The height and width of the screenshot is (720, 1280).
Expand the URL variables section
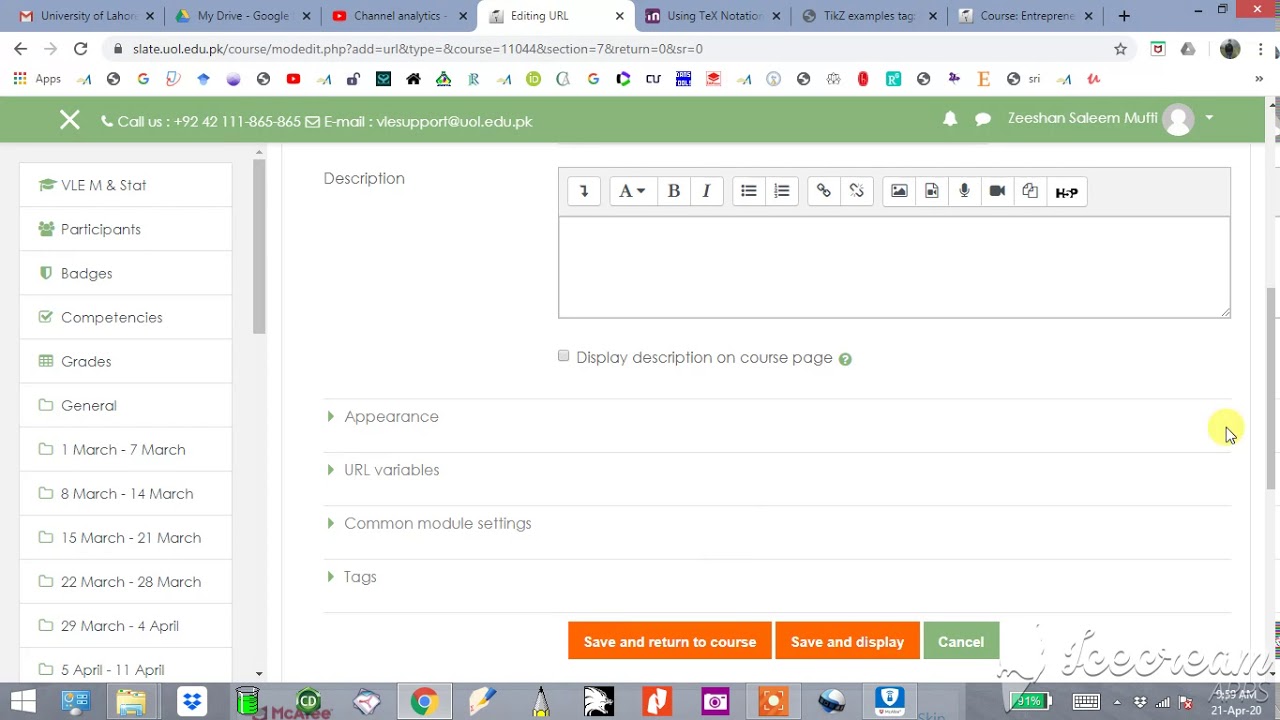click(391, 470)
